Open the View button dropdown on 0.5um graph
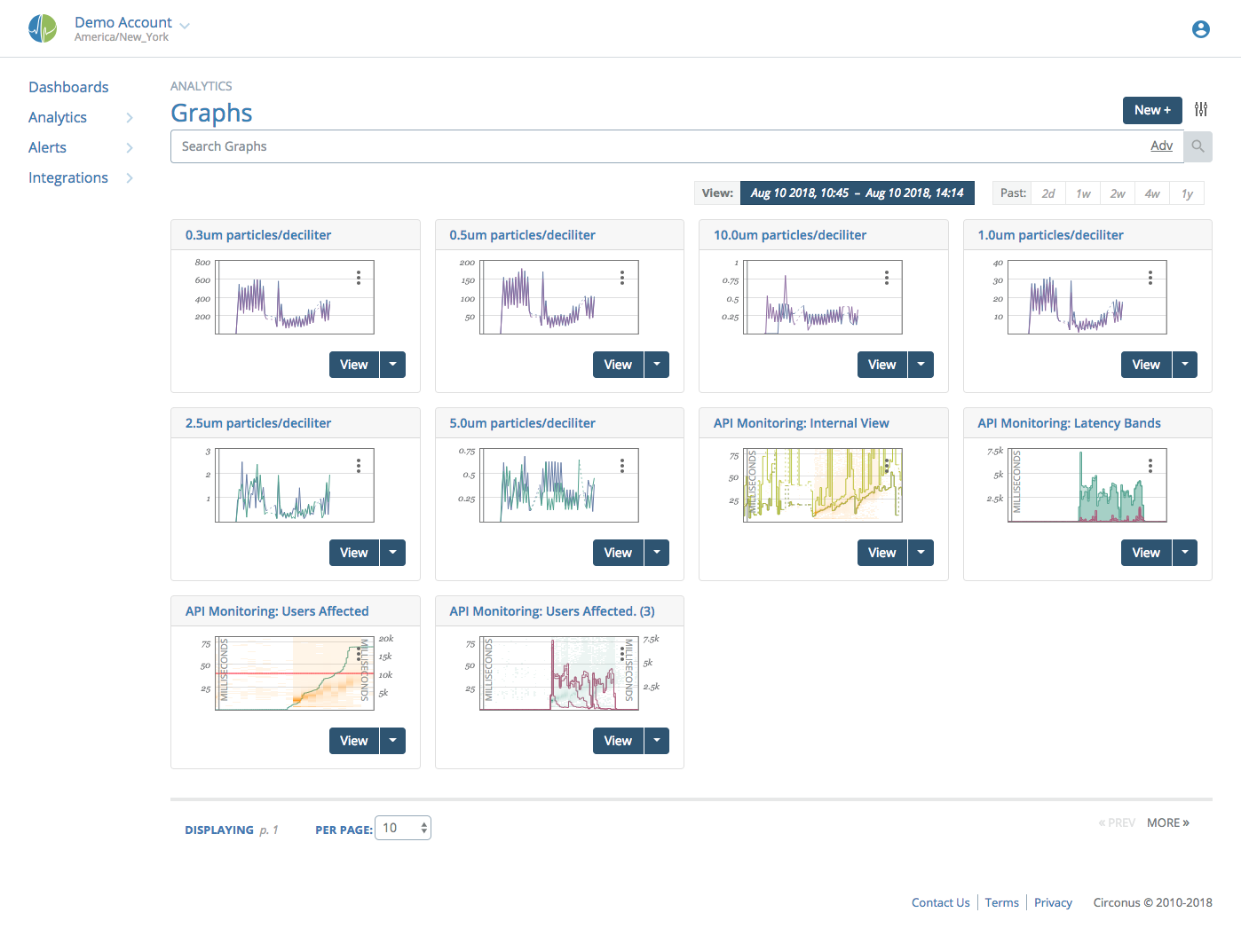The height and width of the screenshot is (952, 1241). pyautogui.click(x=657, y=364)
